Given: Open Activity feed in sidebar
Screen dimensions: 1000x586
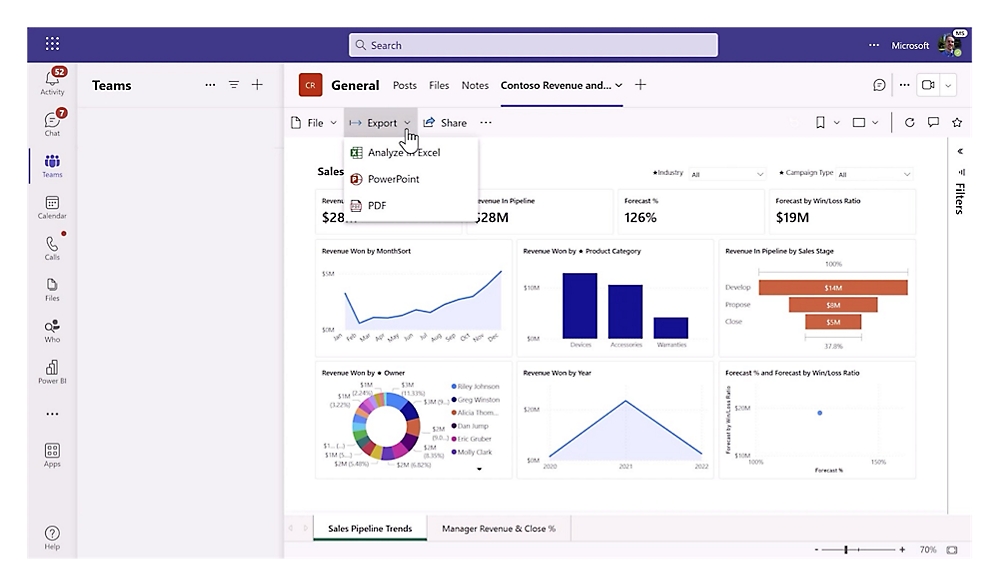Looking at the screenshot, I should pyautogui.click(x=52, y=82).
